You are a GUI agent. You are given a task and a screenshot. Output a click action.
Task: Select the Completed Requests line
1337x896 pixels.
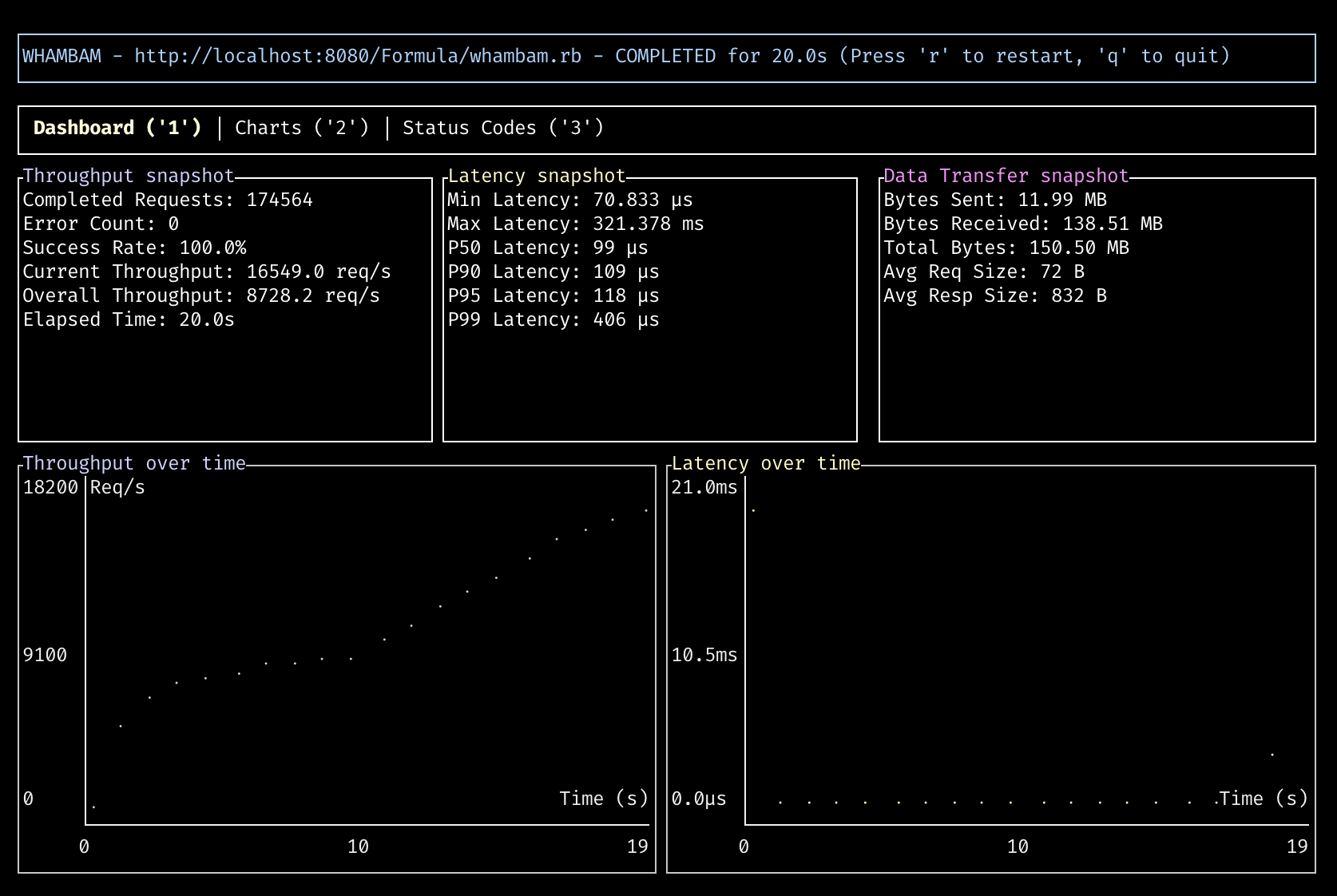(x=168, y=200)
